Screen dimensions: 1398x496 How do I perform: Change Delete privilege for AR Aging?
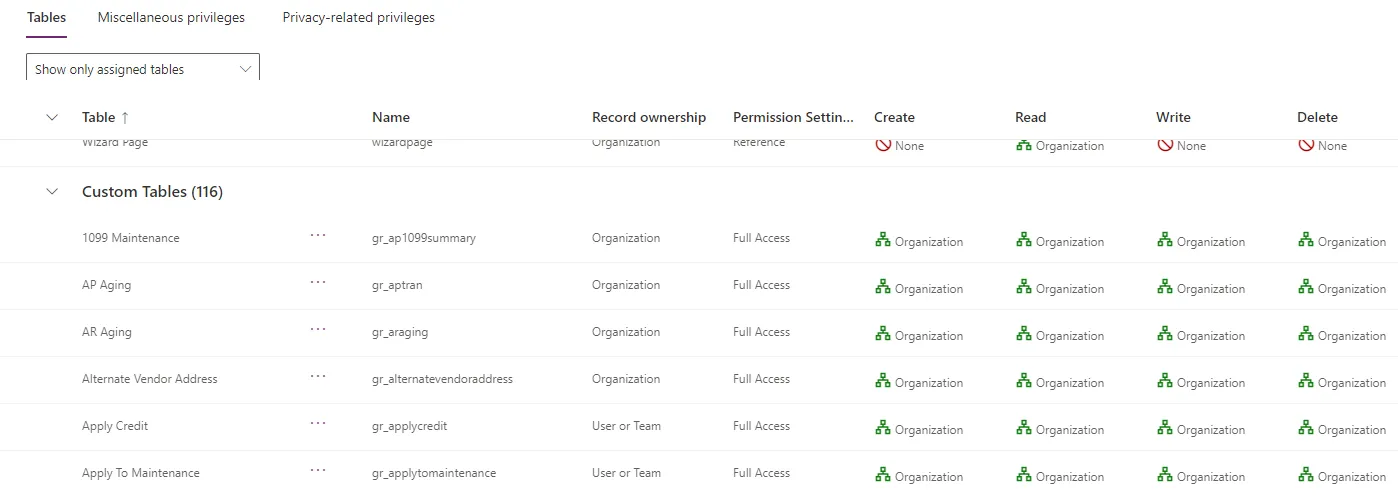1342,334
